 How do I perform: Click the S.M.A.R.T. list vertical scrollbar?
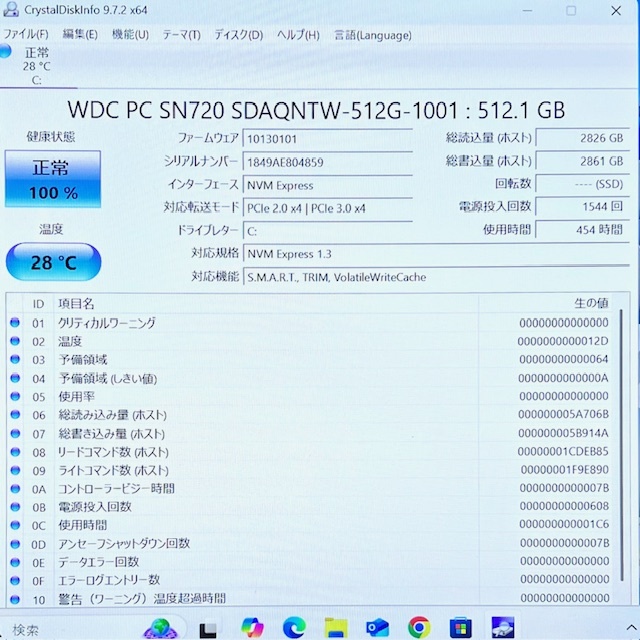click(622, 445)
